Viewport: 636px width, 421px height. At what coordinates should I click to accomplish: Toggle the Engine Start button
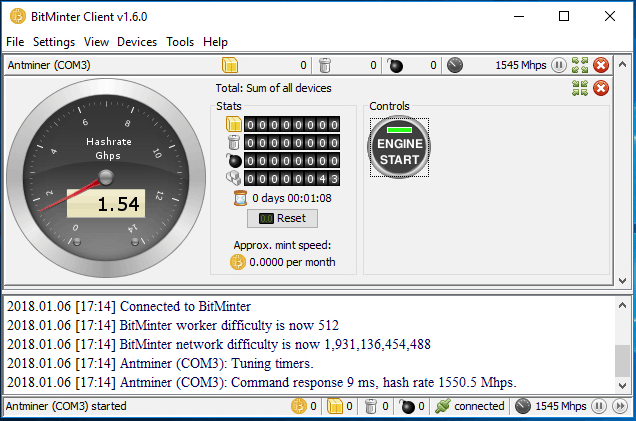[399, 148]
